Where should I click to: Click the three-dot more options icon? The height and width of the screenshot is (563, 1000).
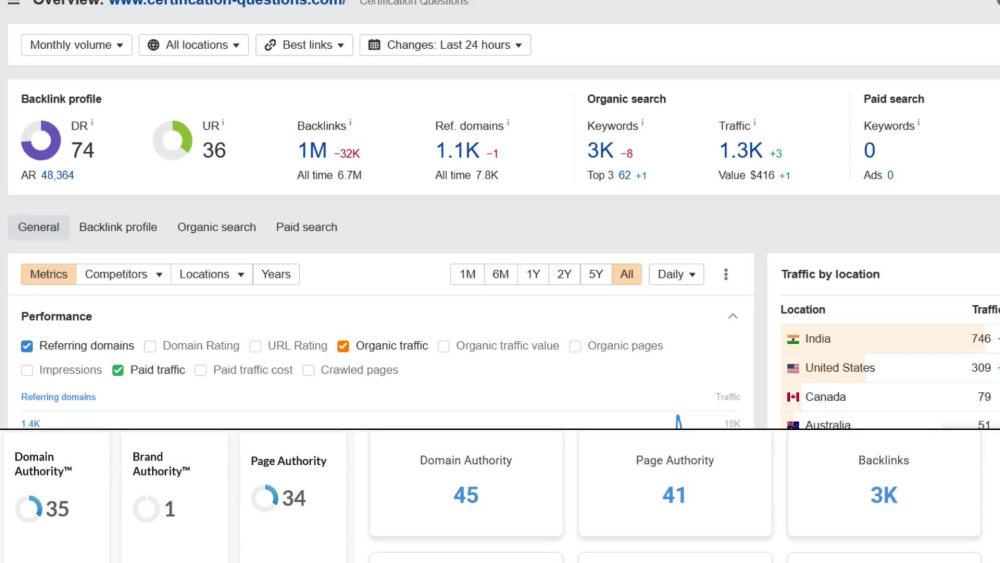click(726, 274)
